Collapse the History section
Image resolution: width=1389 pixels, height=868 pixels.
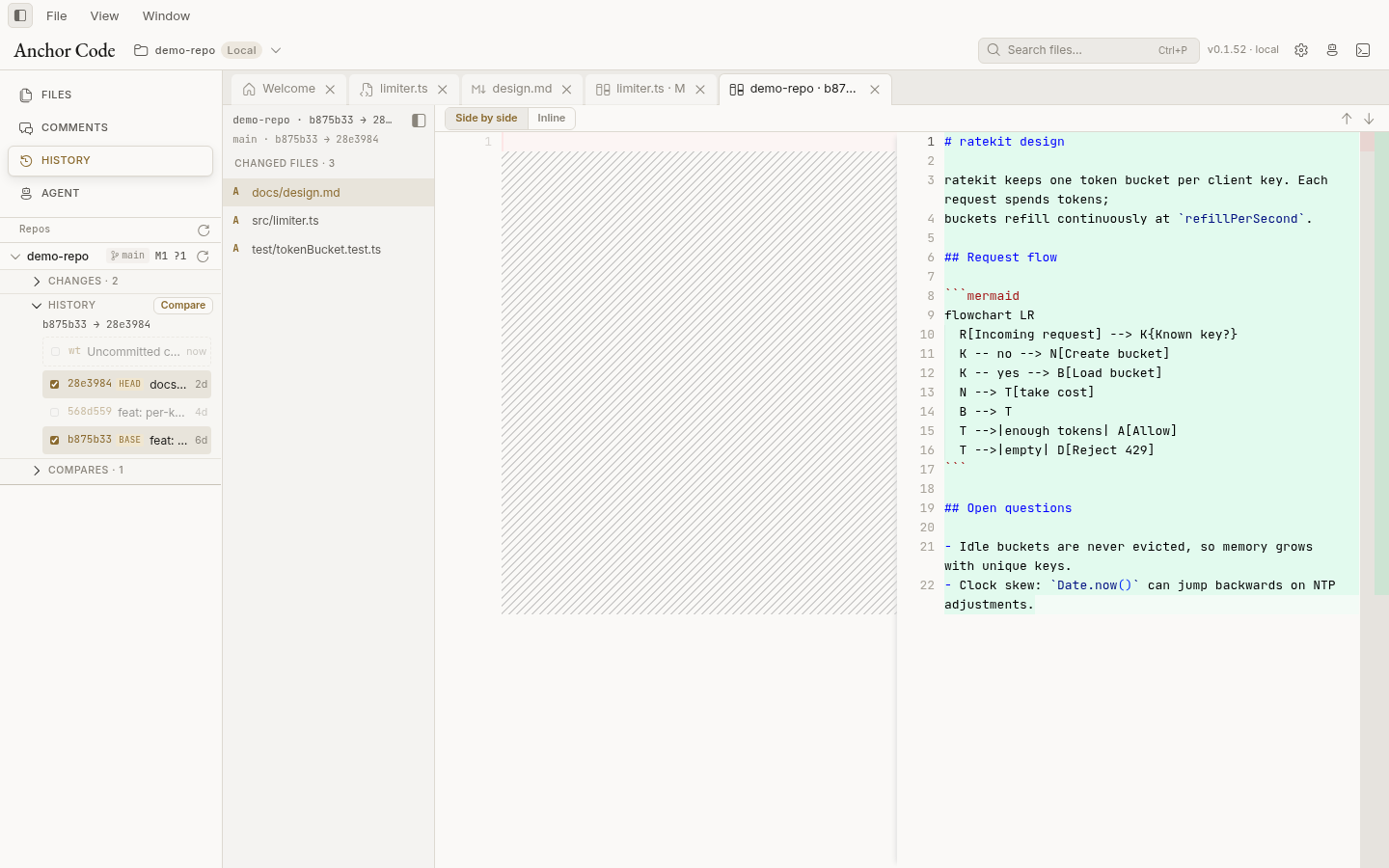pos(37,306)
